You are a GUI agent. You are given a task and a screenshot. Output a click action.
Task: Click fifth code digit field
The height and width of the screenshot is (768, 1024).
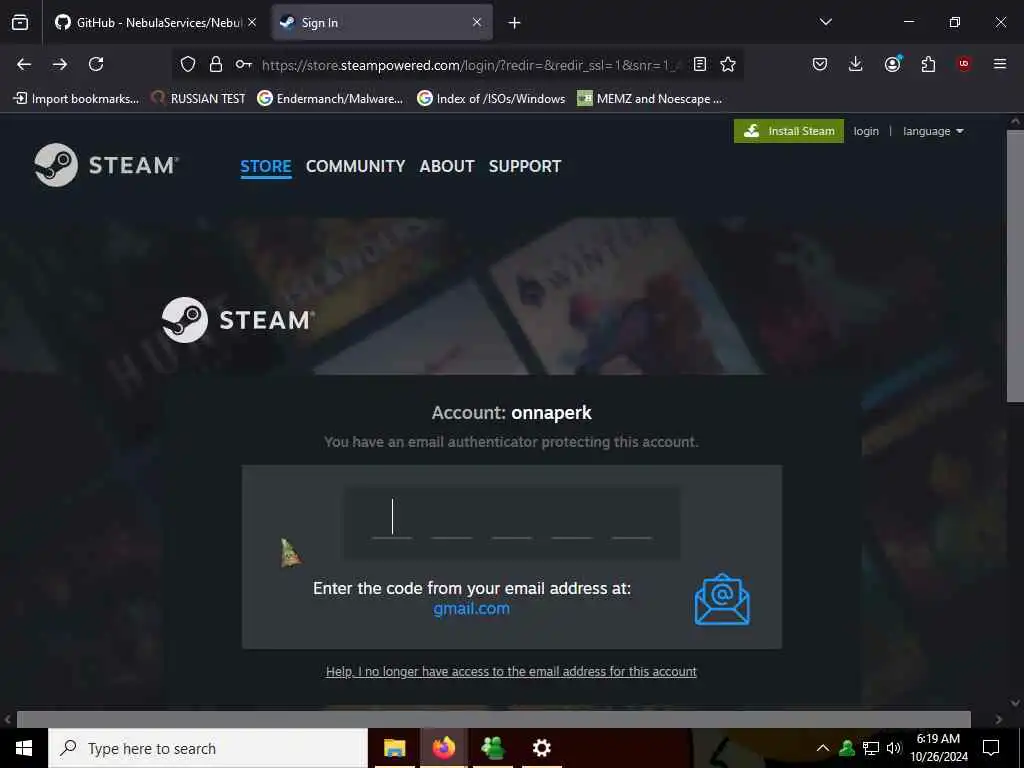632,519
